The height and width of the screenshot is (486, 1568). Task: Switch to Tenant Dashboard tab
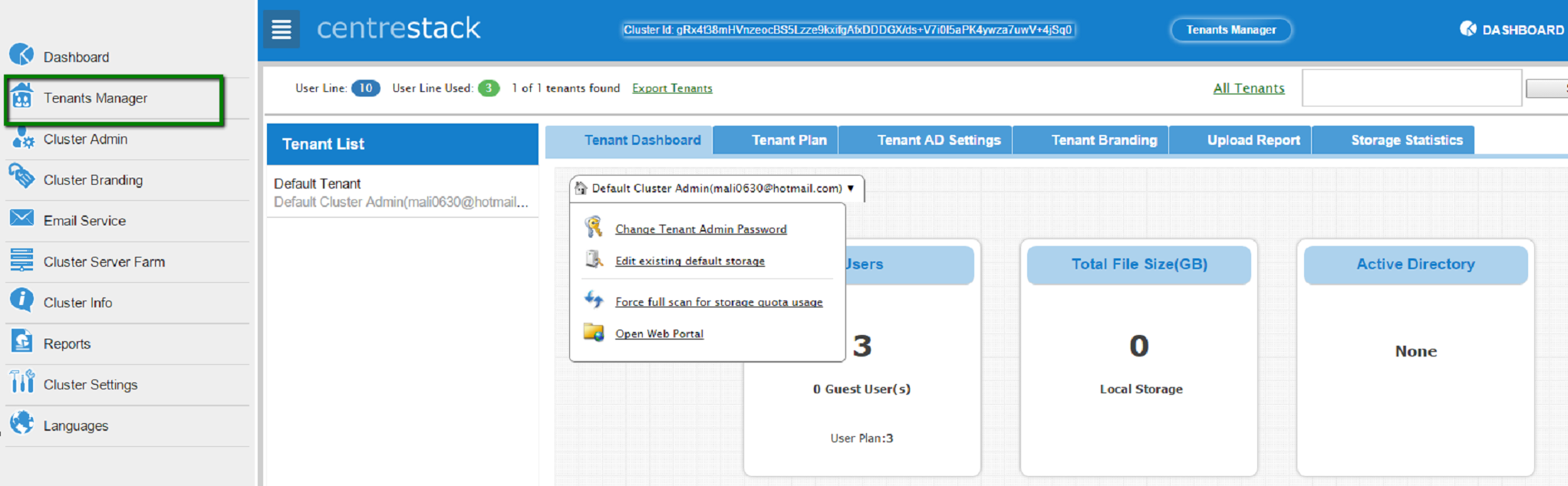(629, 140)
